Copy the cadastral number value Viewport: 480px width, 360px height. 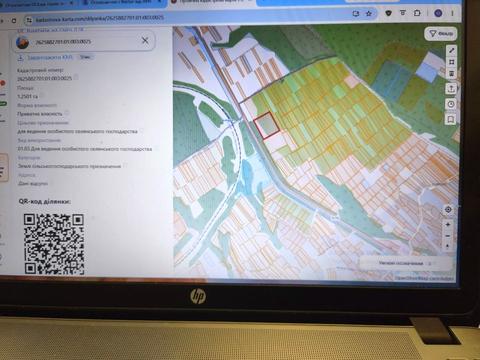[x=76, y=77]
